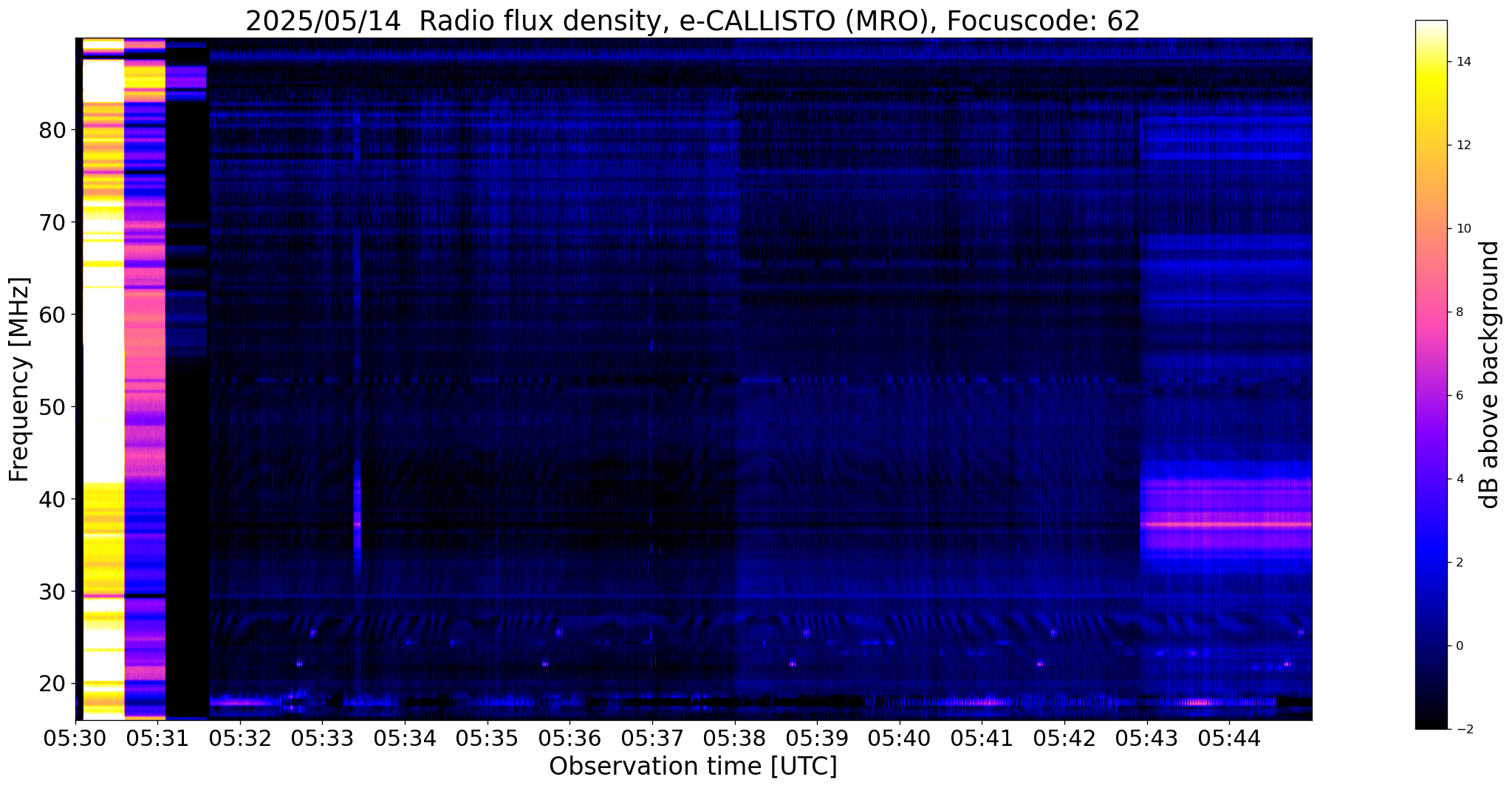The width and height of the screenshot is (1512, 788).
Task: Click the 05:41 time tick label
Action: click(982, 737)
